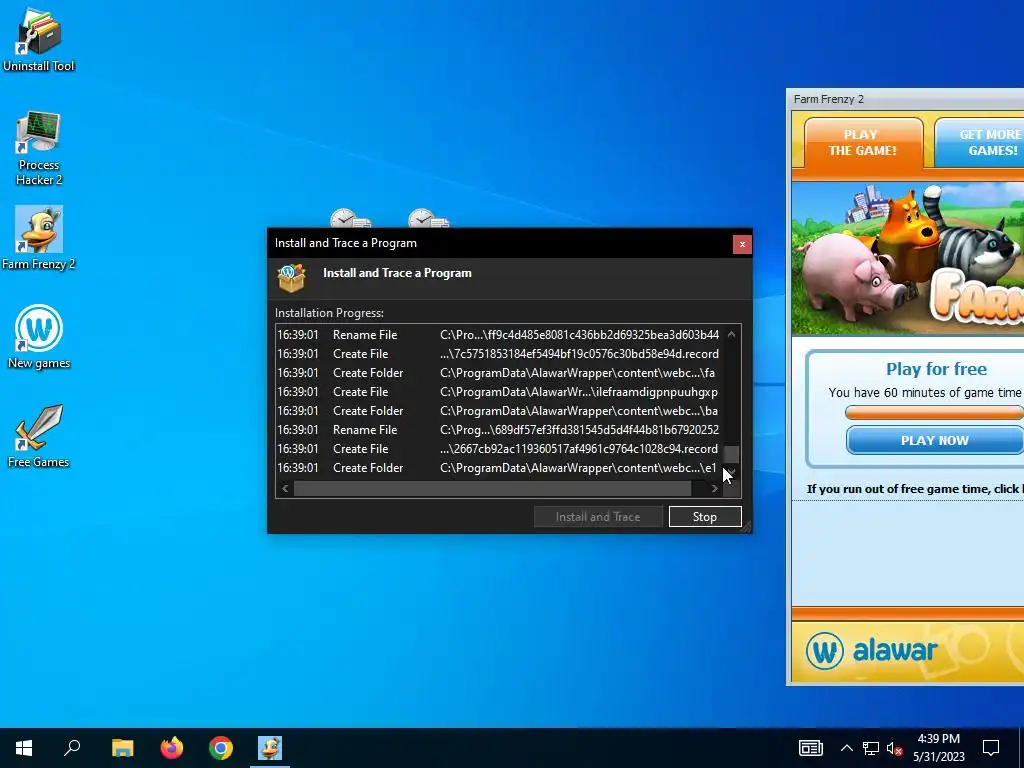
Task: Close the Install and Trace dialog
Action: [742, 244]
